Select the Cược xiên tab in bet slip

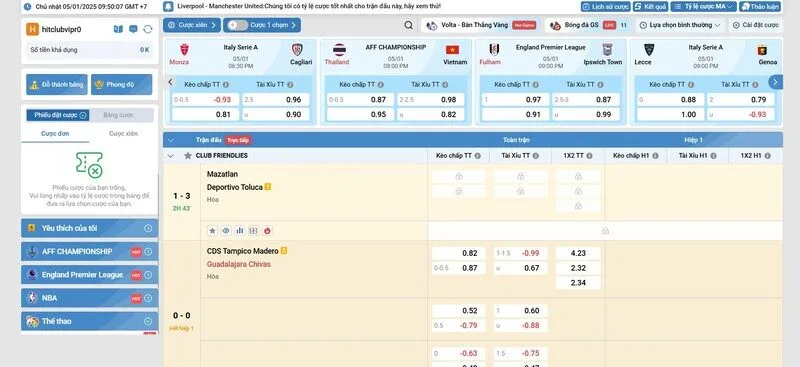pyautogui.click(x=123, y=134)
